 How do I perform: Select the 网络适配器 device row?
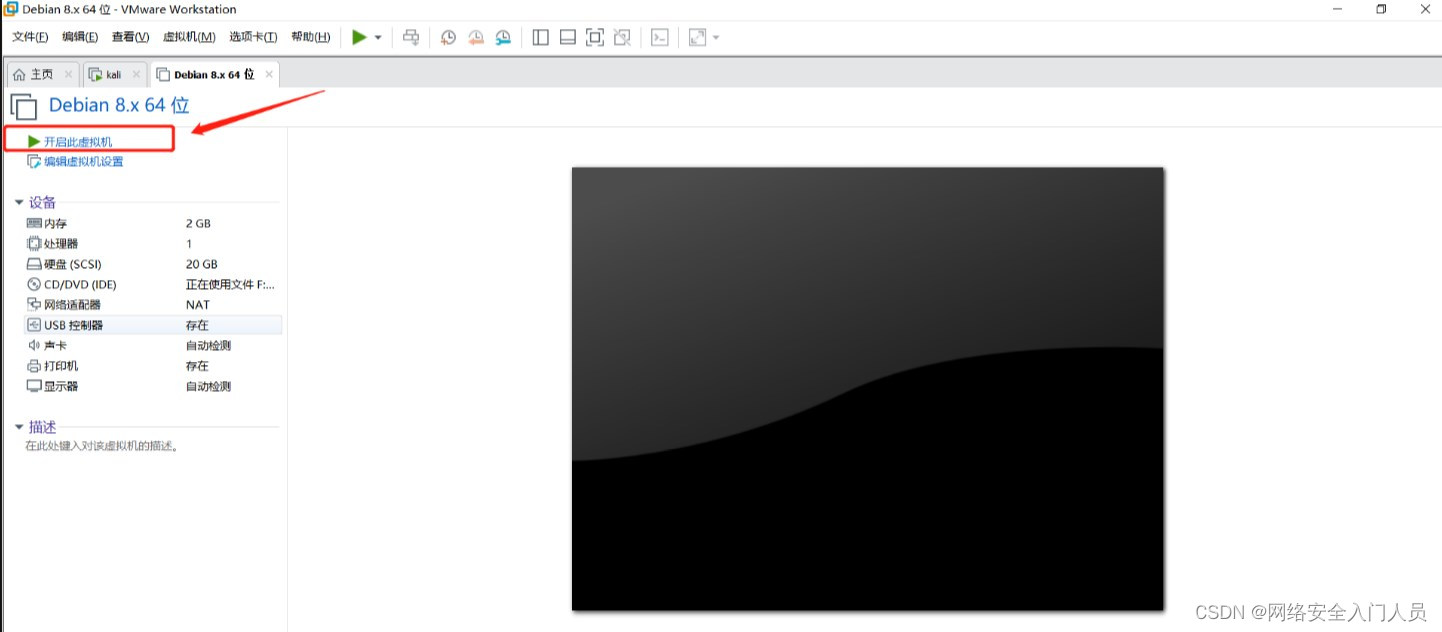[153, 305]
